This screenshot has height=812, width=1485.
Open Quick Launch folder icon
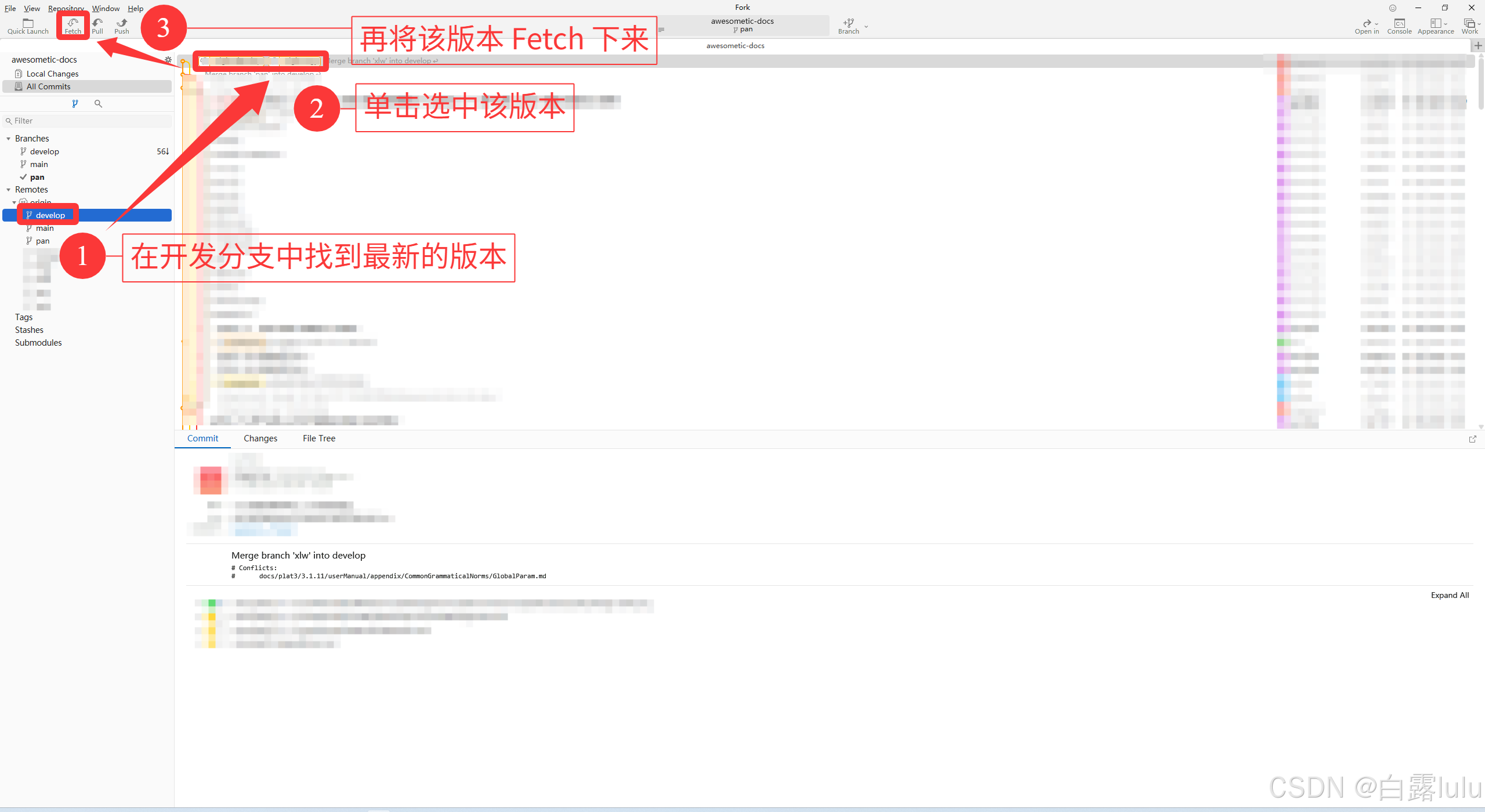[28, 23]
